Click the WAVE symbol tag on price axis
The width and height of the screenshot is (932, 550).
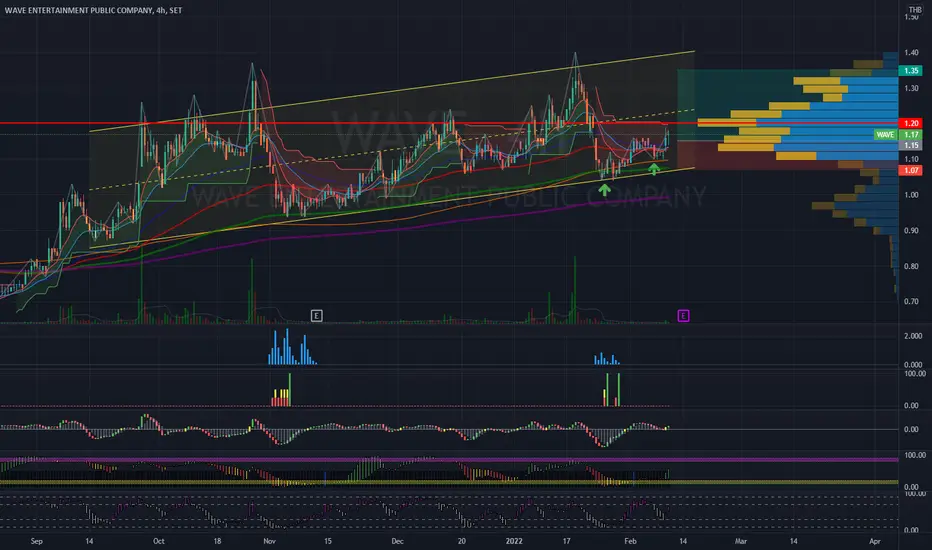(x=886, y=135)
